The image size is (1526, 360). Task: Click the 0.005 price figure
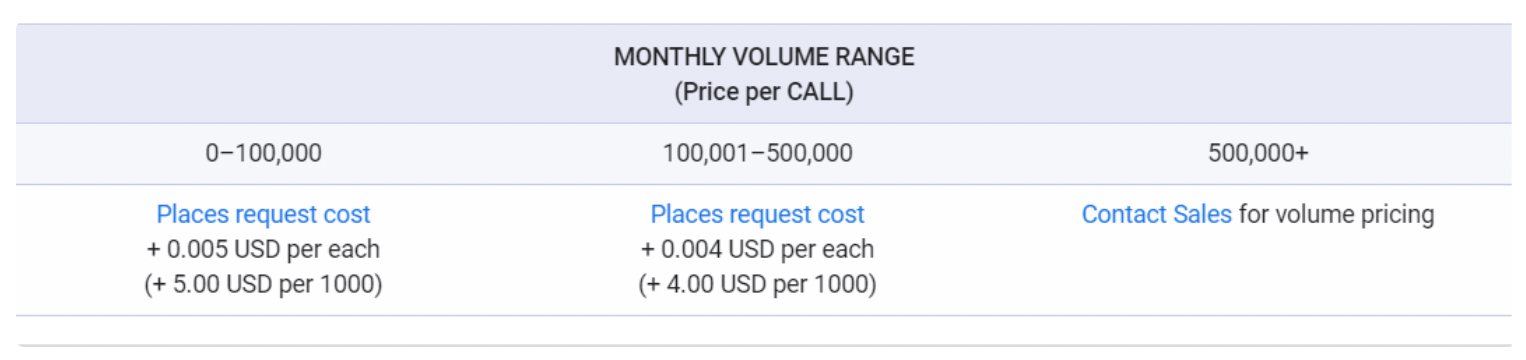click(x=191, y=249)
